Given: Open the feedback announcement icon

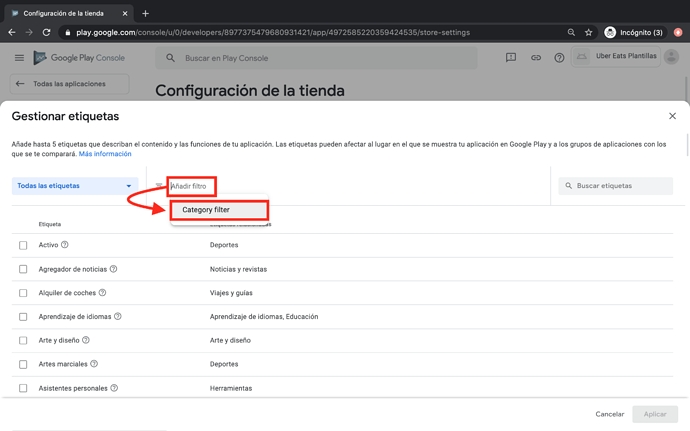Looking at the screenshot, I should (511, 58).
